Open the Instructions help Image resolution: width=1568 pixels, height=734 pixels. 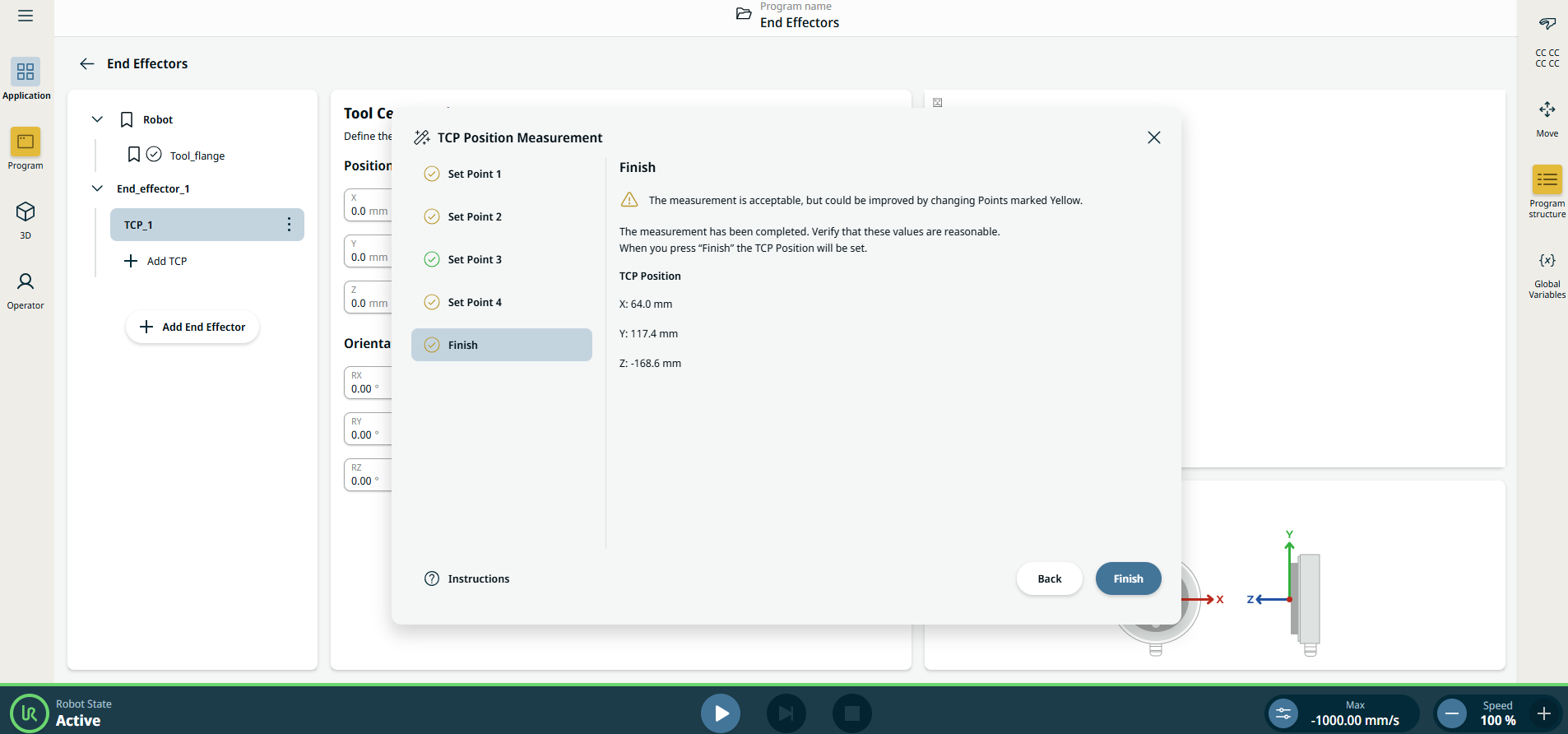click(x=467, y=578)
